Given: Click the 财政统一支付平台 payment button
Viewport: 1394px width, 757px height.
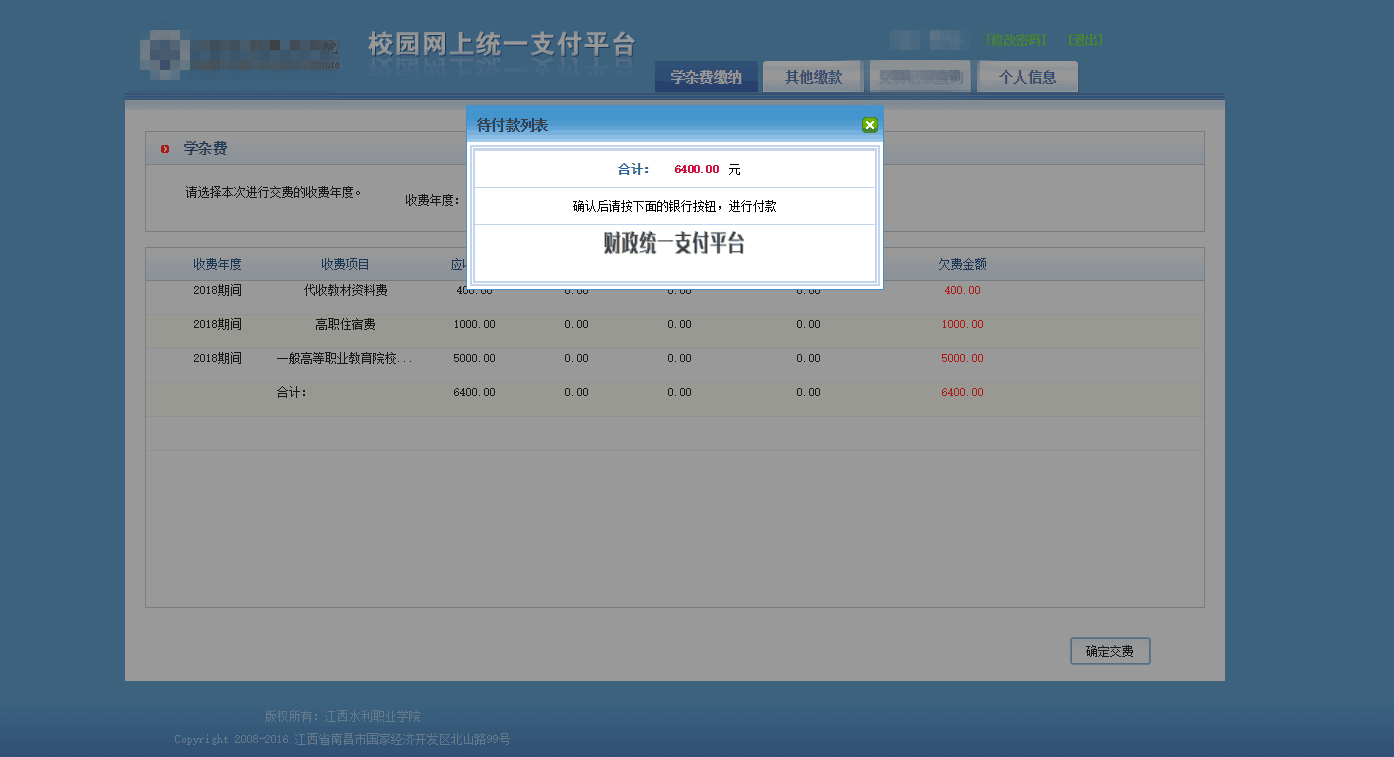Looking at the screenshot, I should (x=674, y=244).
